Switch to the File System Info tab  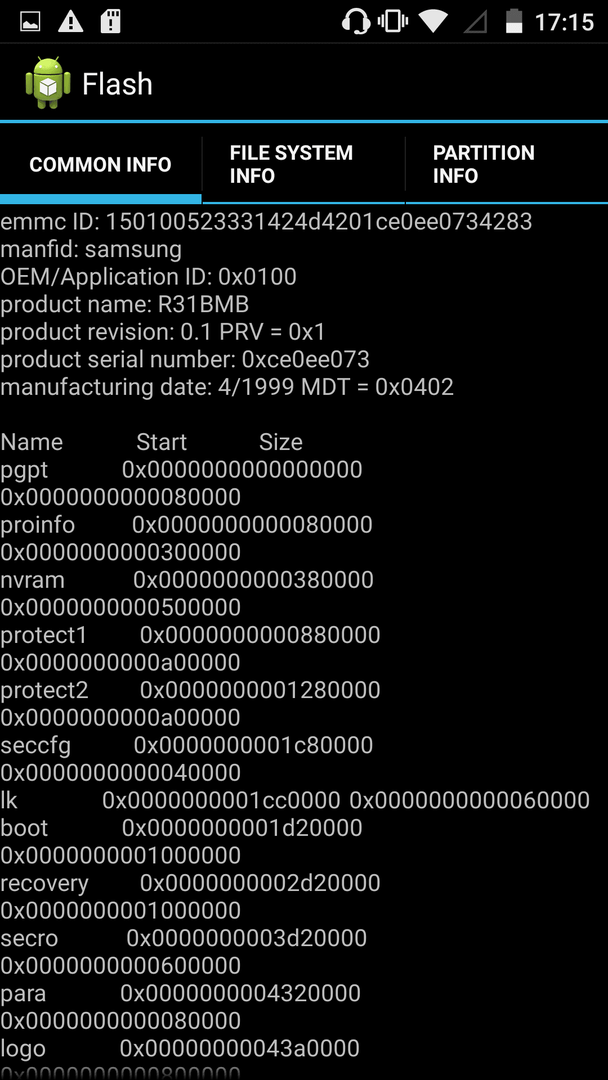[304, 164]
